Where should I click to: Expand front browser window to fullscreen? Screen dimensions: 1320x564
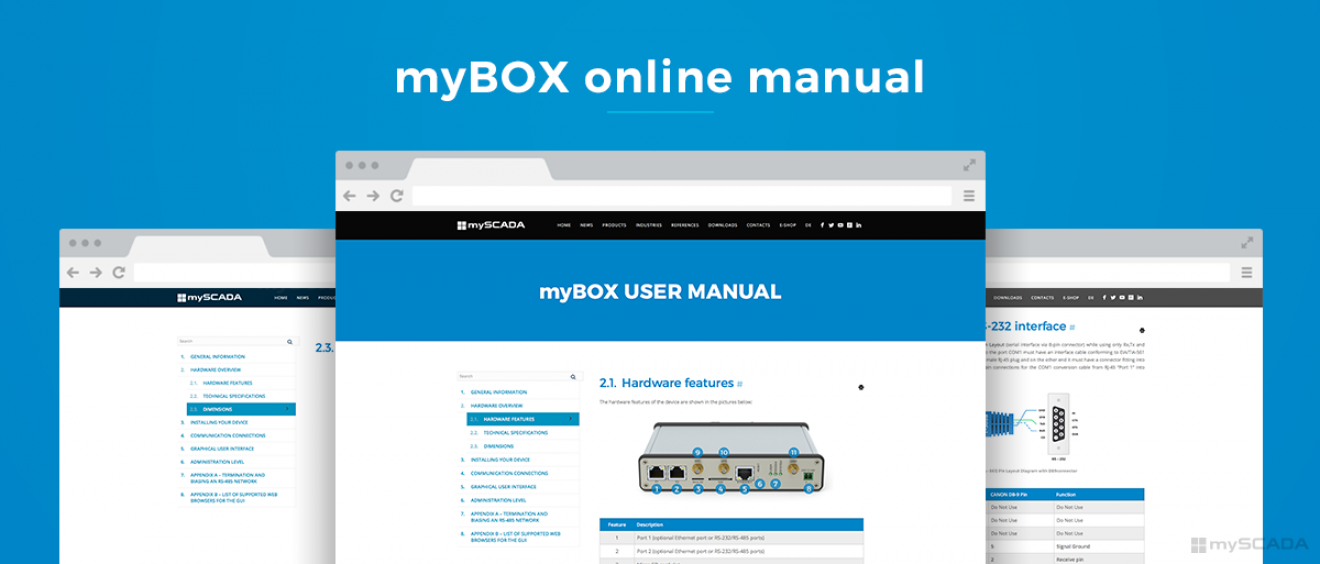click(x=968, y=163)
